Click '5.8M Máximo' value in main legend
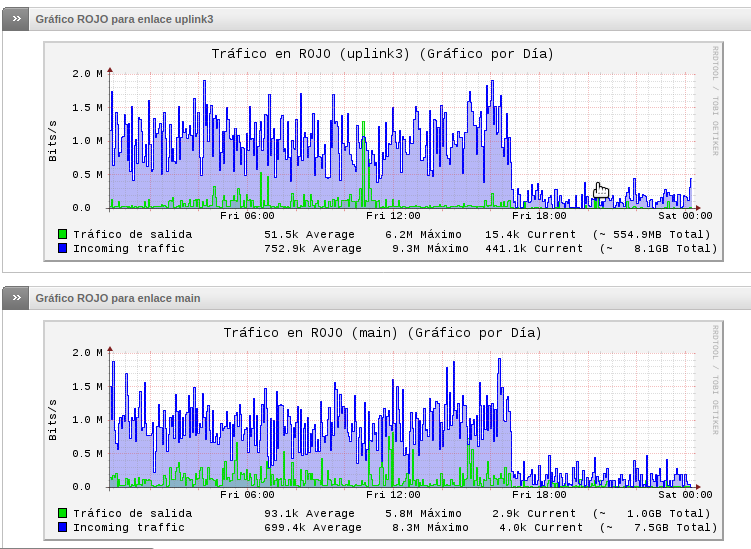751x549 pixels. point(423,513)
